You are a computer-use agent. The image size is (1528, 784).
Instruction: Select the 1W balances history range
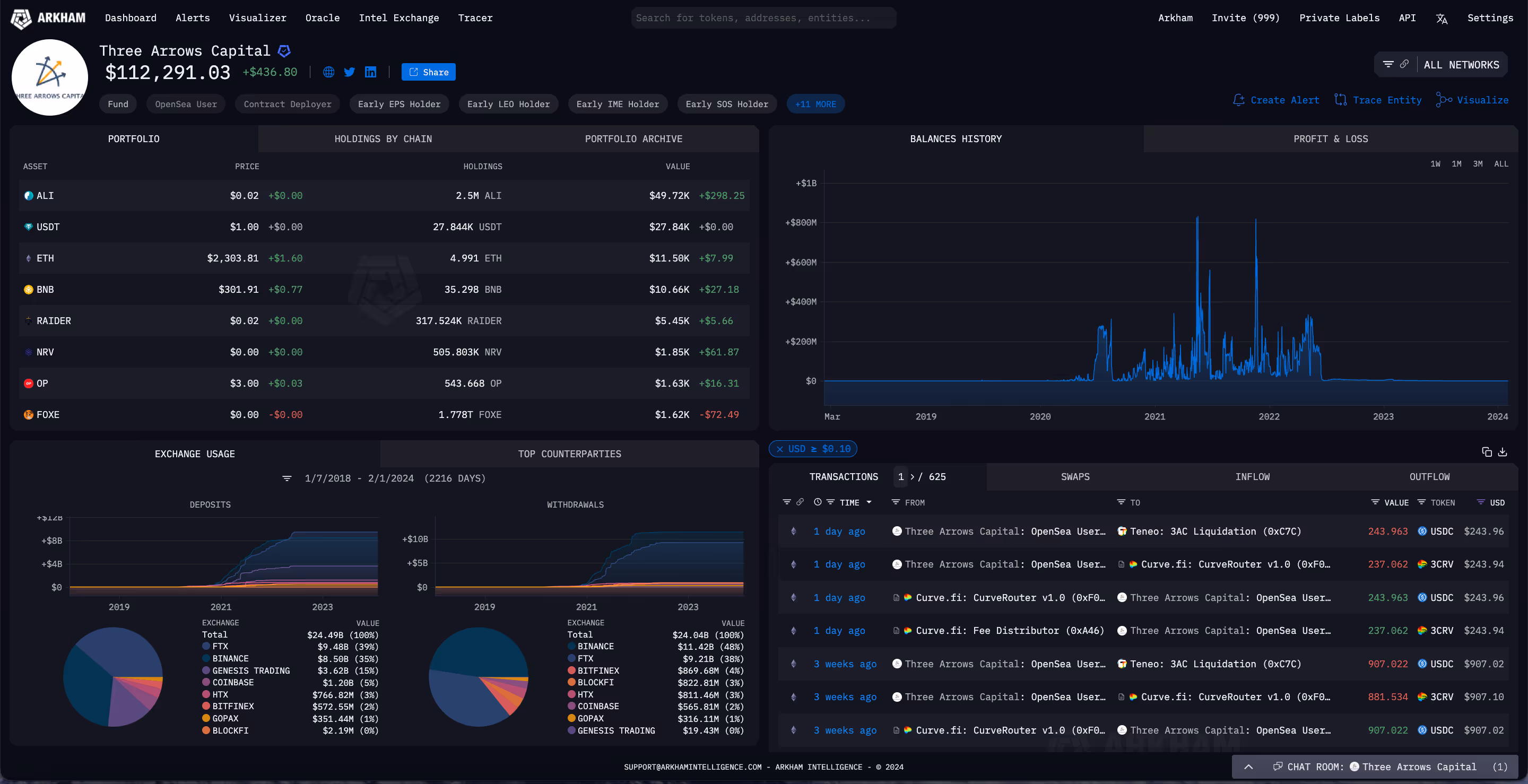1436,164
